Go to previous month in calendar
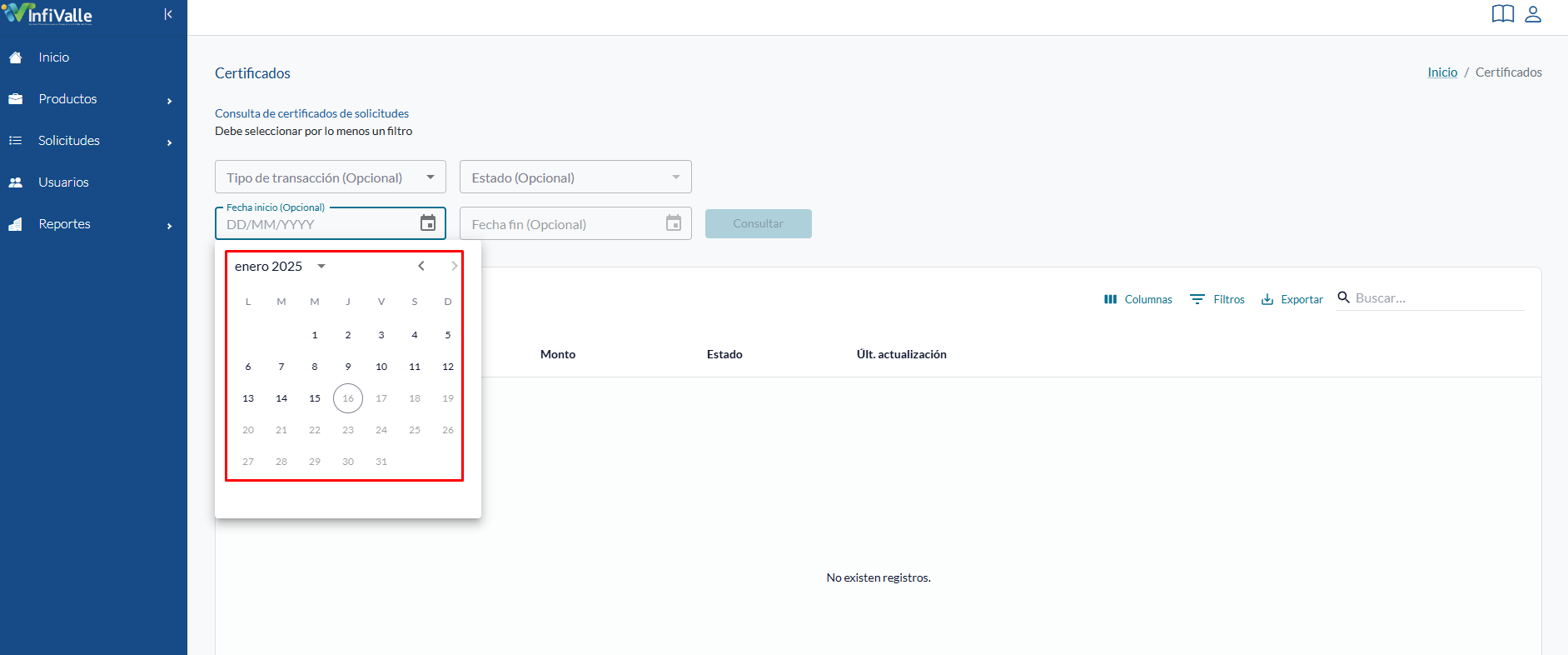This screenshot has width=1568, height=655. click(421, 266)
